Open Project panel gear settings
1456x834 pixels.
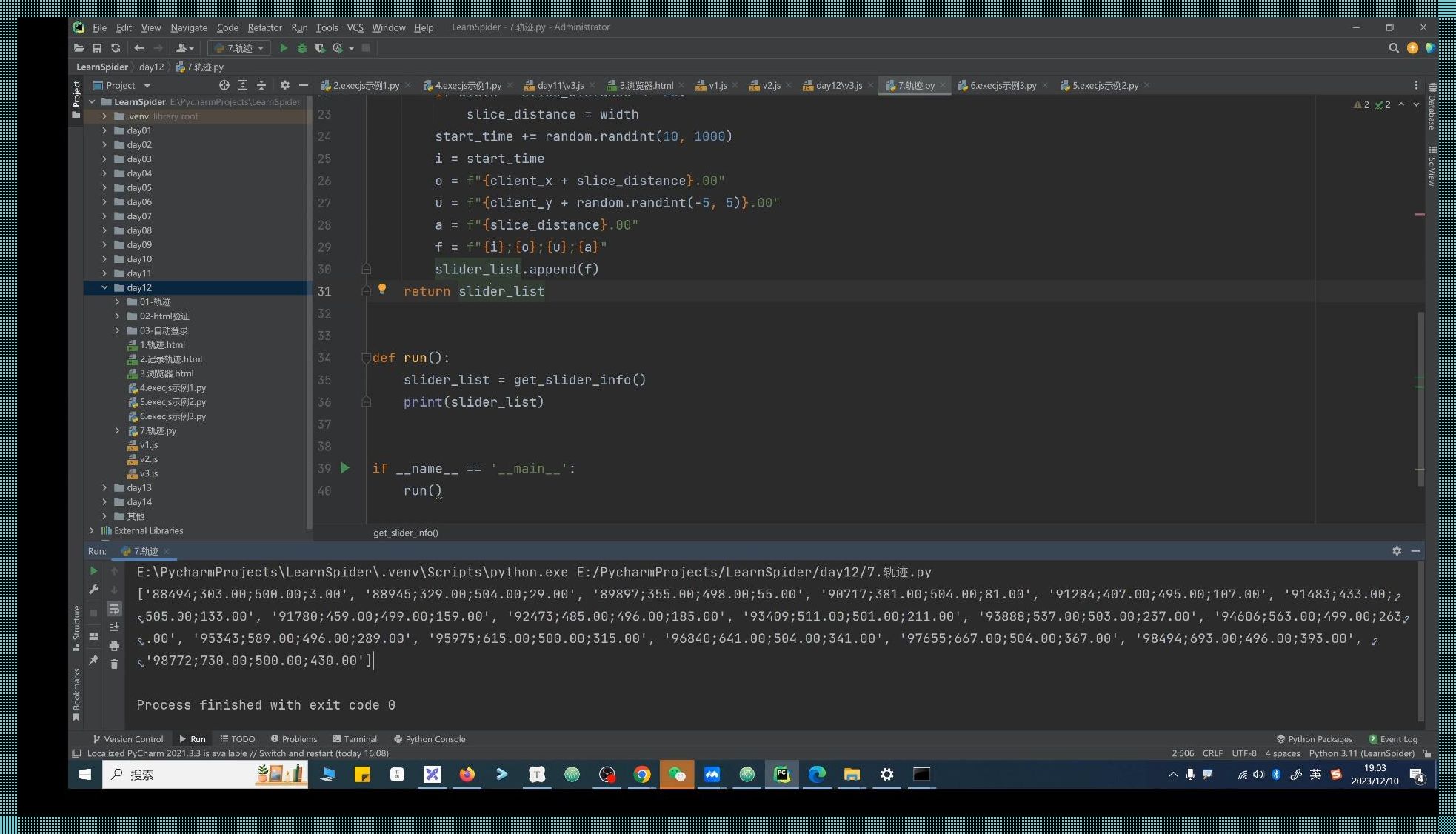coord(284,85)
